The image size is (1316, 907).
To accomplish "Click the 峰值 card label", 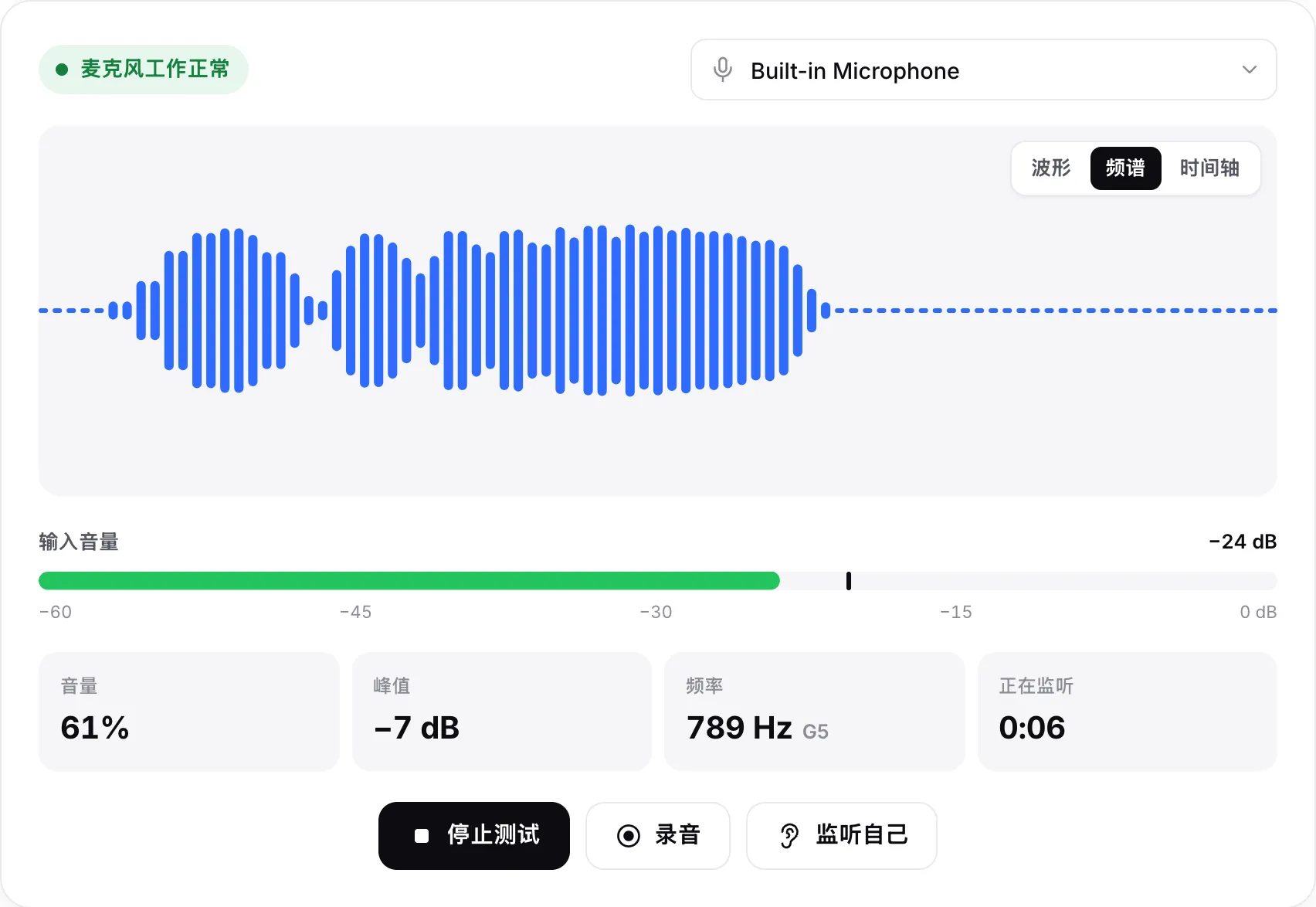I will point(392,686).
